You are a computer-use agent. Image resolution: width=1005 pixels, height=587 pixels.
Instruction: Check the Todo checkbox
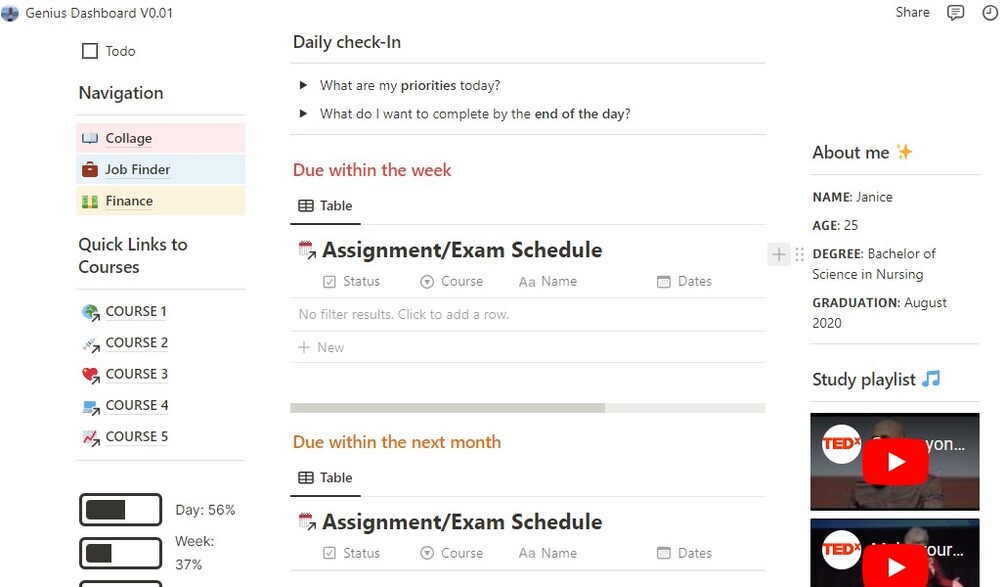90,51
